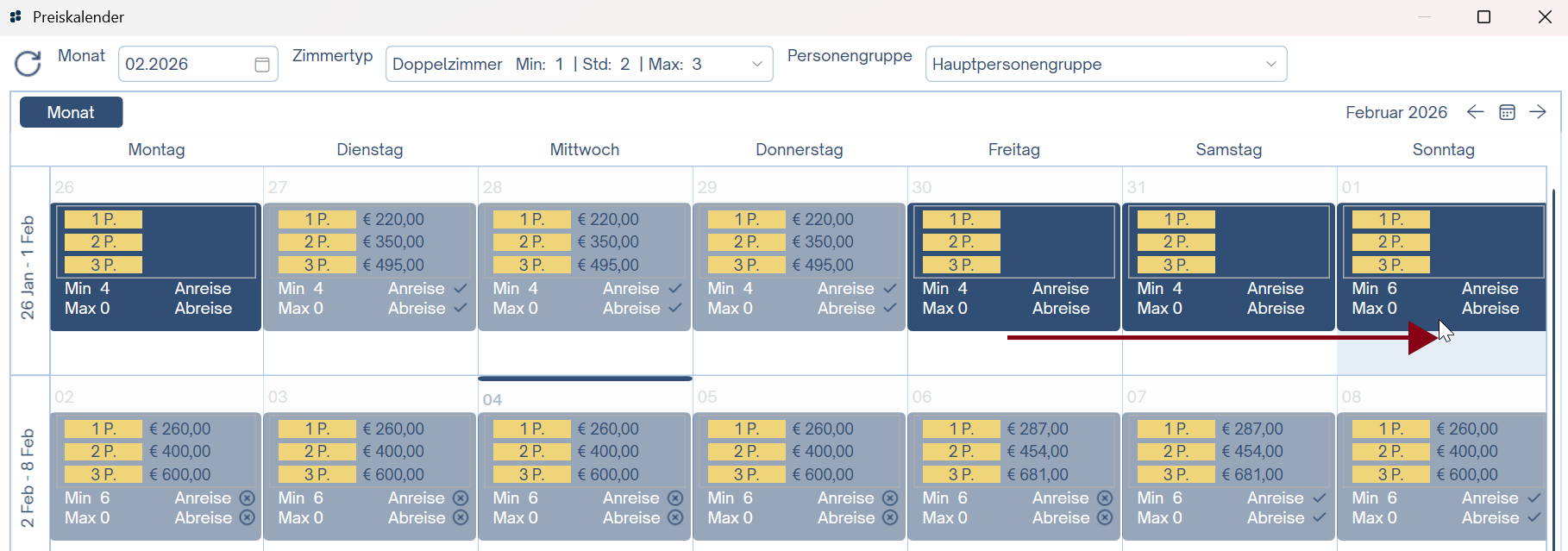
Task: Expand the Personengruppe dropdown
Action: pyautogui.click(x=1270, y=64)
